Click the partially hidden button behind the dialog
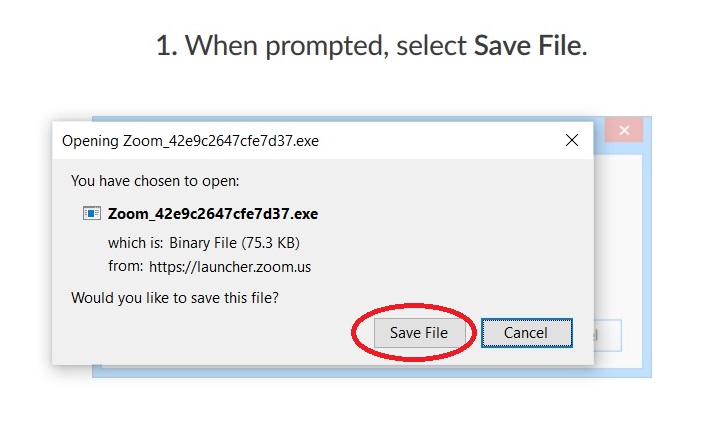The width and height of the screenshot is (707, 425). [x=608, y=335]
